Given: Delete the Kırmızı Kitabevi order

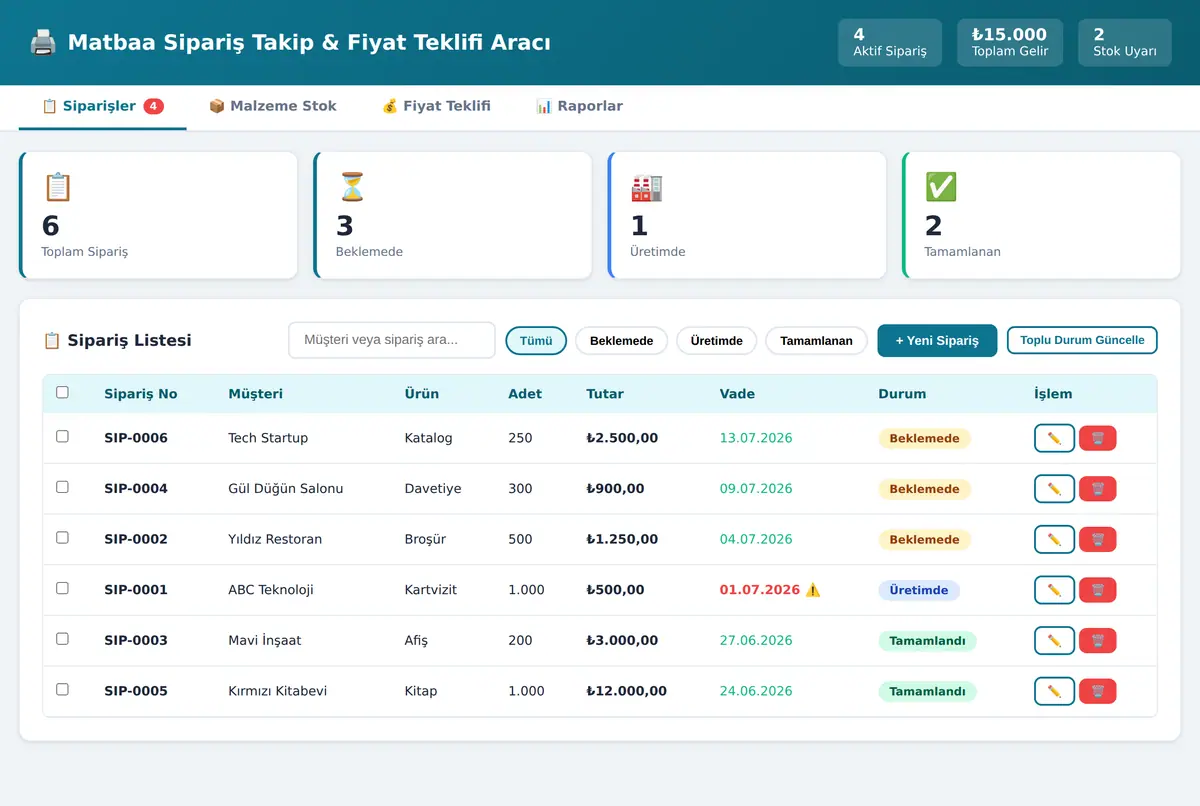Looking at the screenshot, I should click(1098, 691).
